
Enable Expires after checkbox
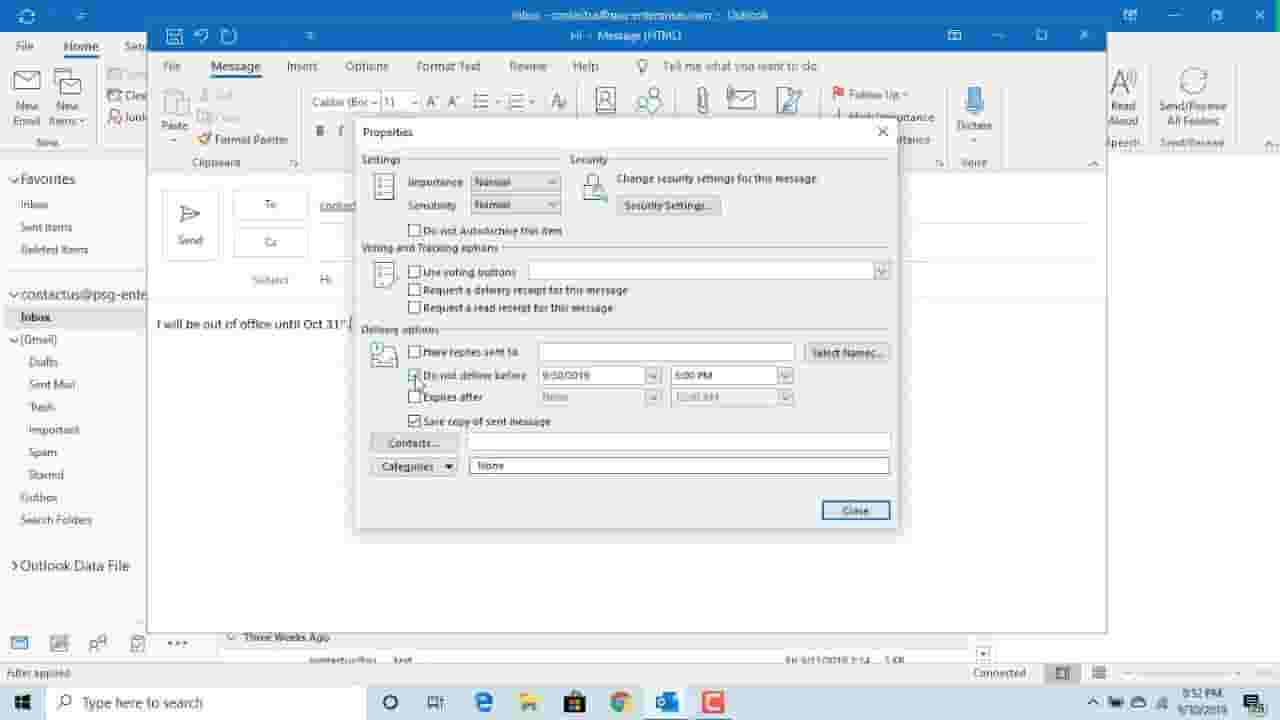414,397
